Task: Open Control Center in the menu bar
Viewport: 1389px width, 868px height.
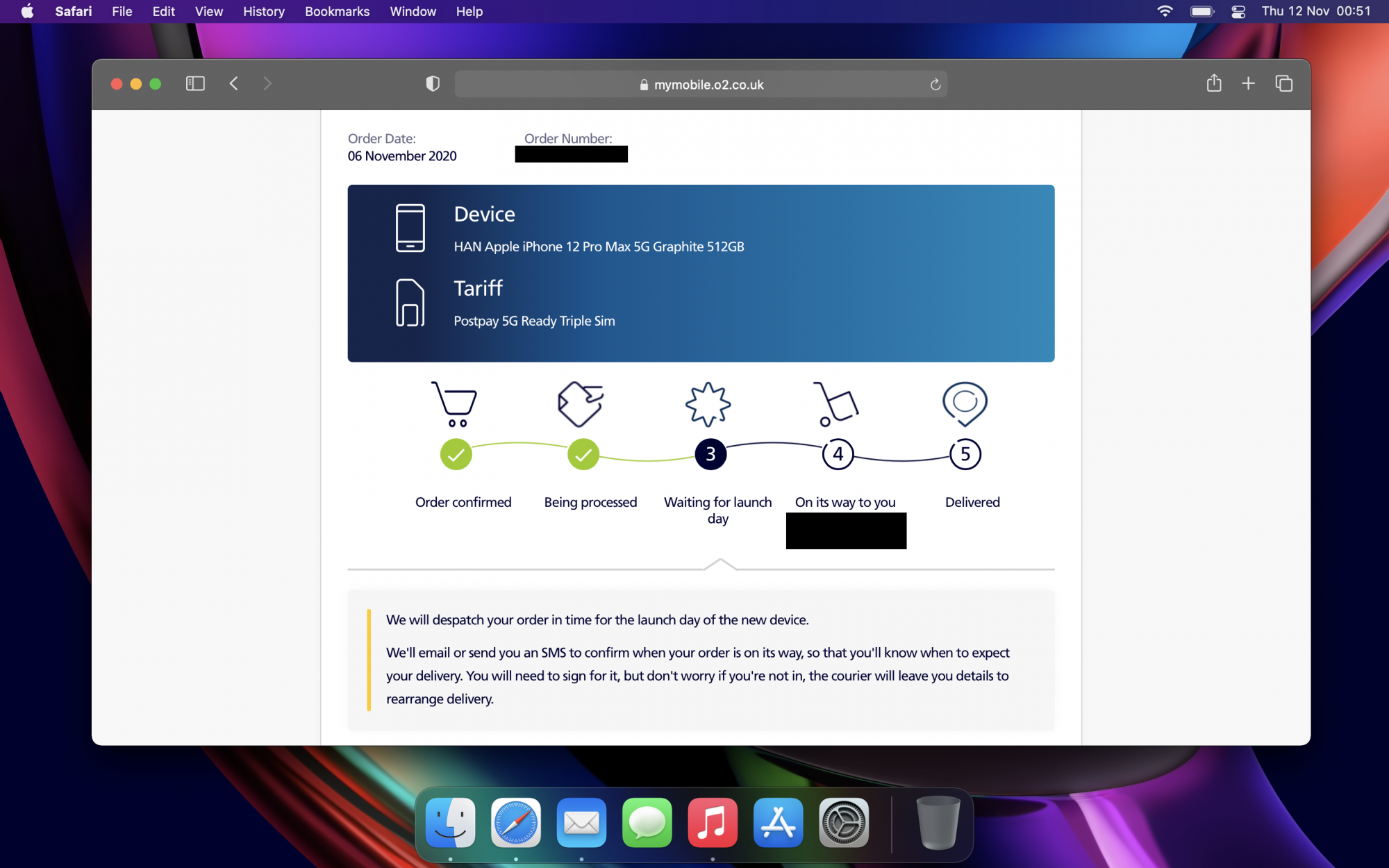Action: click(1238, 11)
